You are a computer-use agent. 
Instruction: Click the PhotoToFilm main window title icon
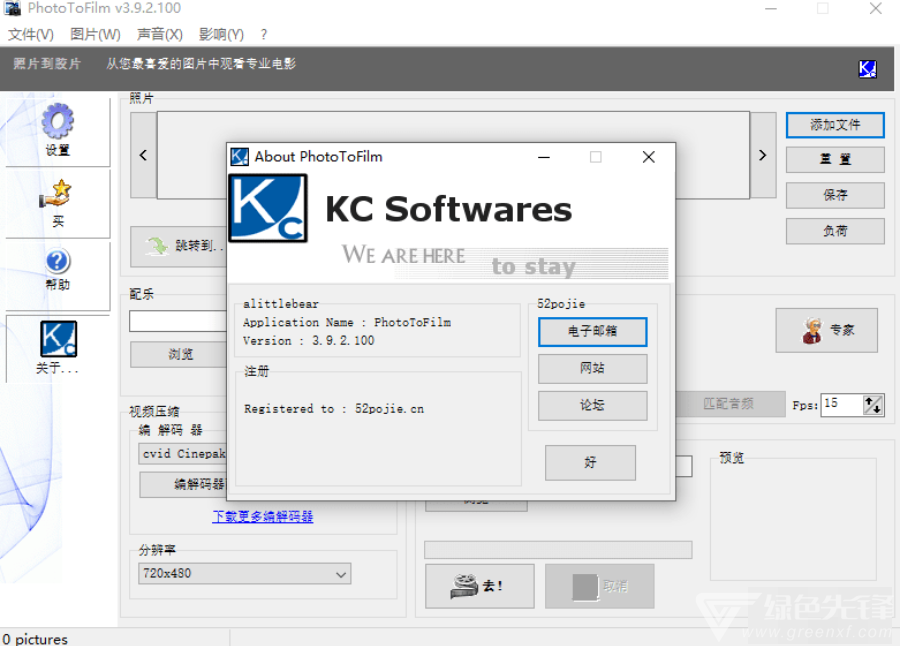[13, 8]
